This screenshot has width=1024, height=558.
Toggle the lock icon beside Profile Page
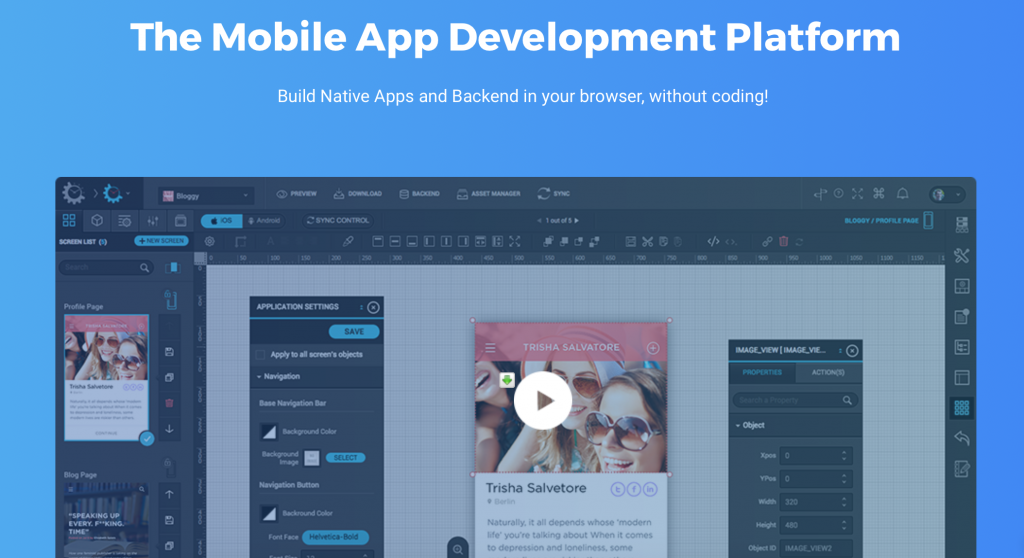(x=170, y=299)
